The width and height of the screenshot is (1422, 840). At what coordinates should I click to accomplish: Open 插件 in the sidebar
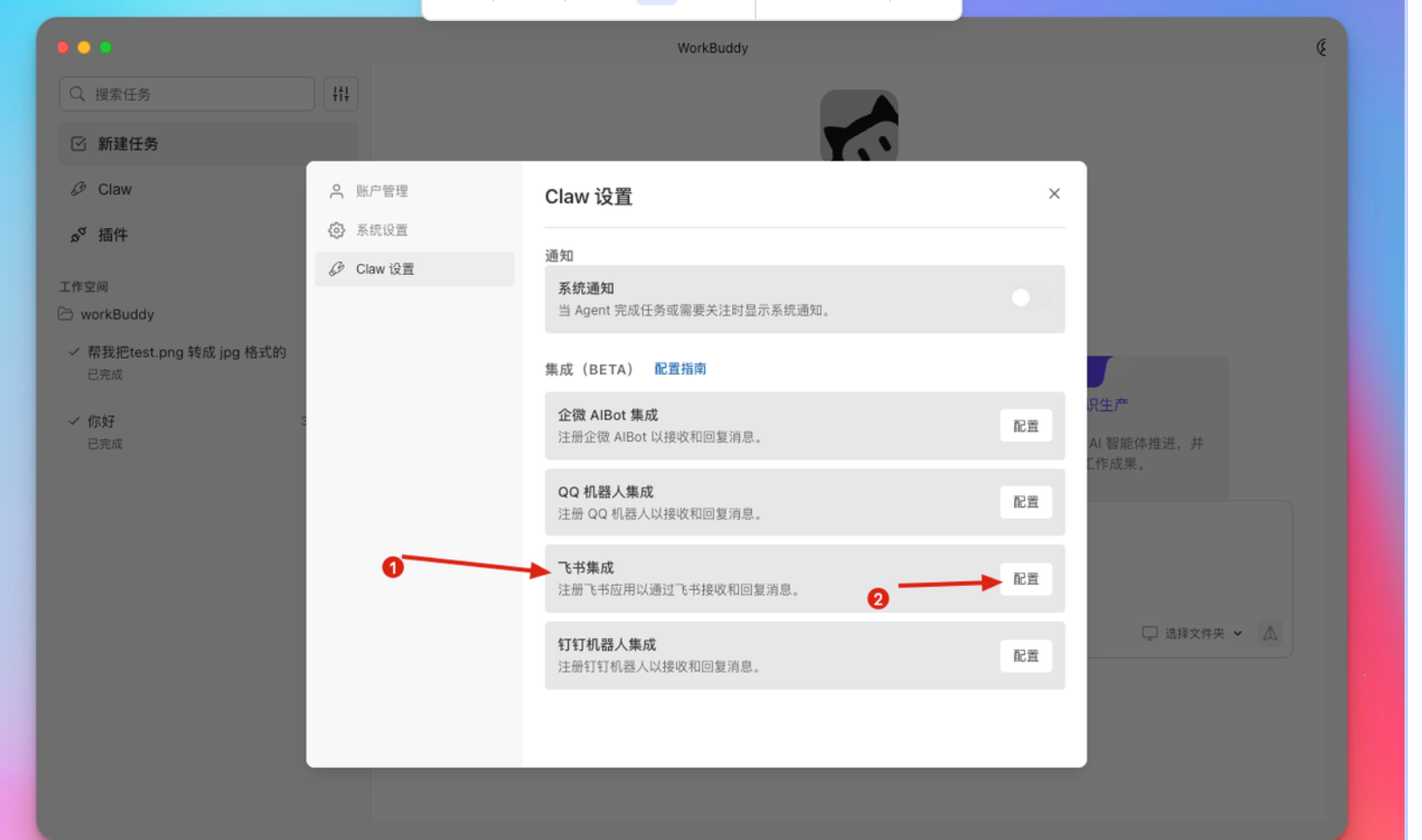tap(208, 235)
